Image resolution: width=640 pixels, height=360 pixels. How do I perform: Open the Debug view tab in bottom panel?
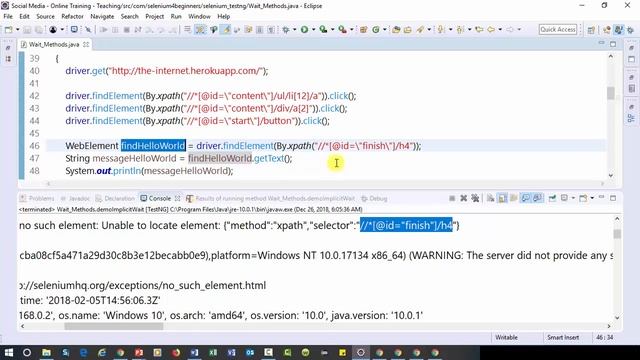(374, 198)
